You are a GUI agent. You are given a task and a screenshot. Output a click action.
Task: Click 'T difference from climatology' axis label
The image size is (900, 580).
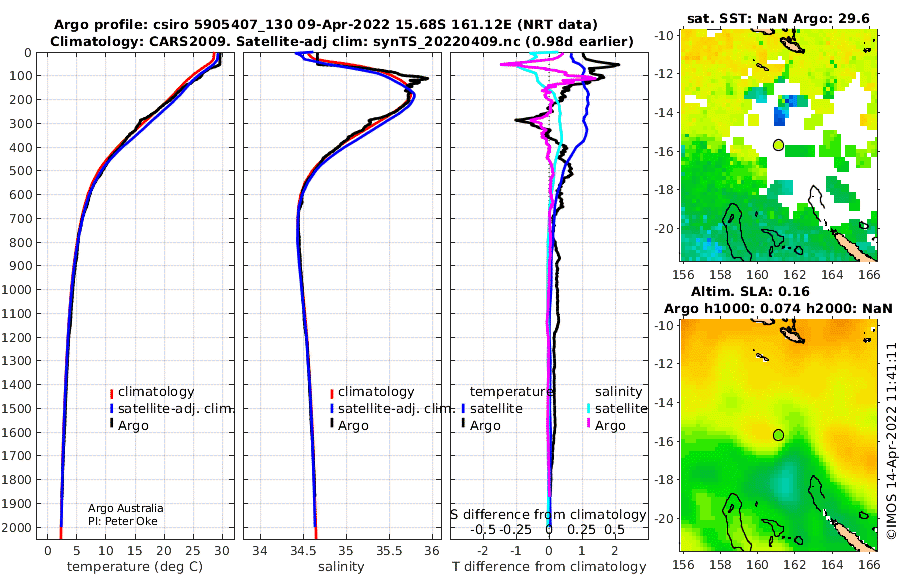click(x=549, y=567)
